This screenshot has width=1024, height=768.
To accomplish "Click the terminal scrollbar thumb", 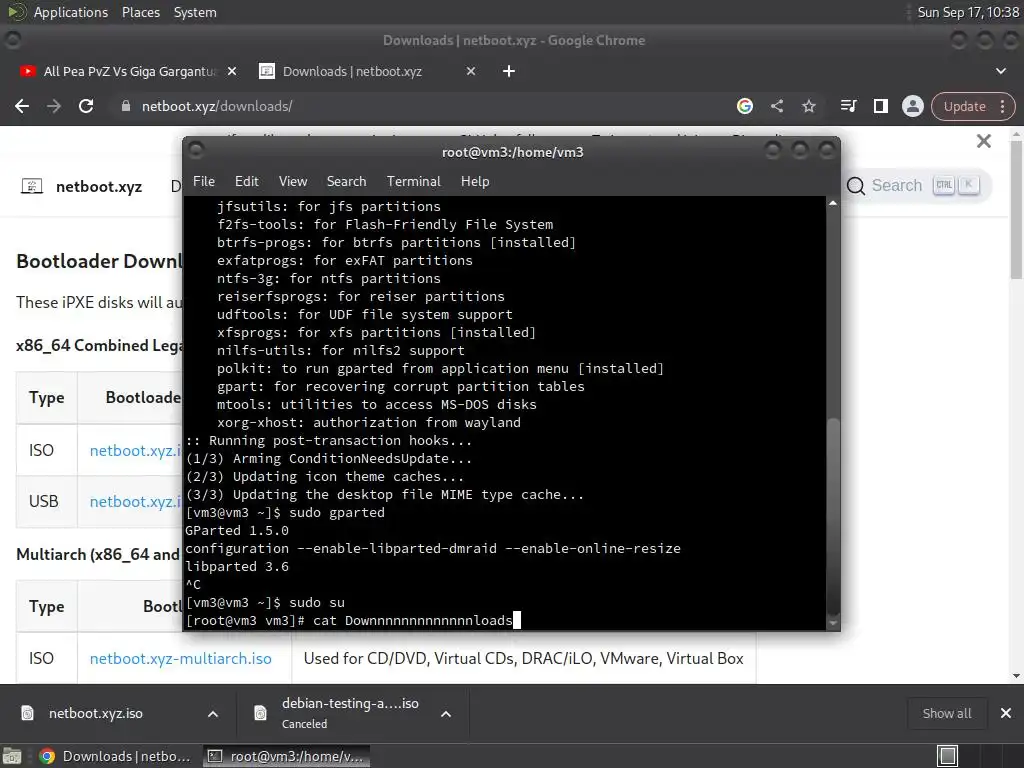I will [x=833, y=516].
